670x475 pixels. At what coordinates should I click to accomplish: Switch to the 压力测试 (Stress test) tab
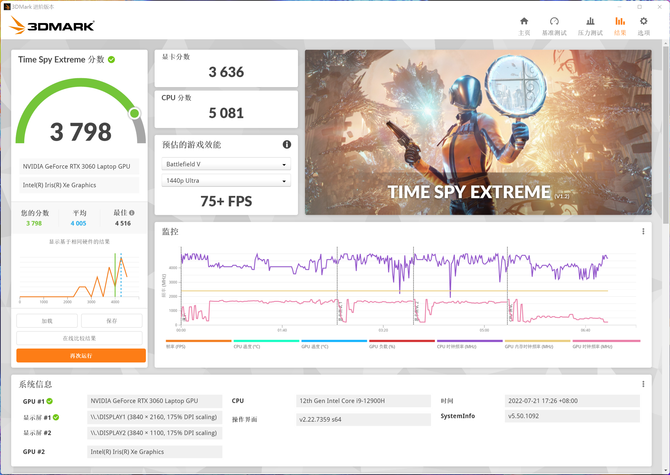coord(589,25)
